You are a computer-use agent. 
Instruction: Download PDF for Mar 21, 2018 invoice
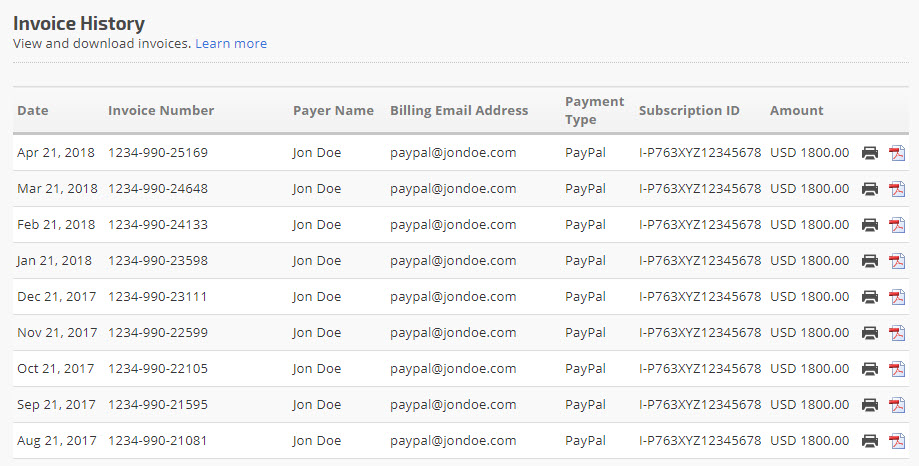coord(897,189)
